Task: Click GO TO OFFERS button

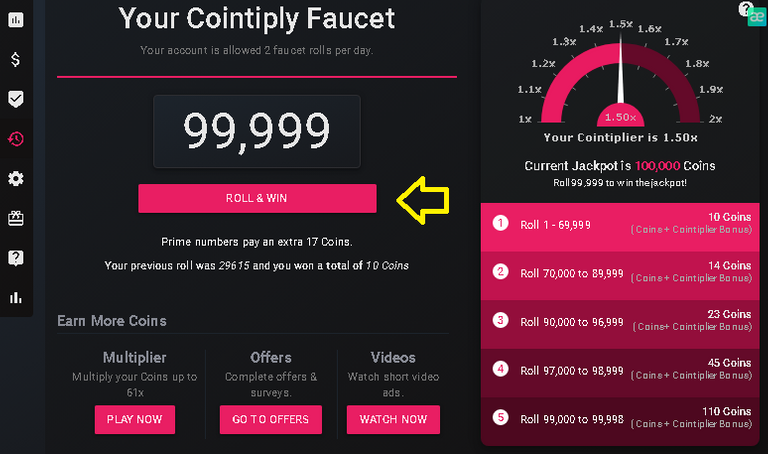Action: click(x=271, y=420)
